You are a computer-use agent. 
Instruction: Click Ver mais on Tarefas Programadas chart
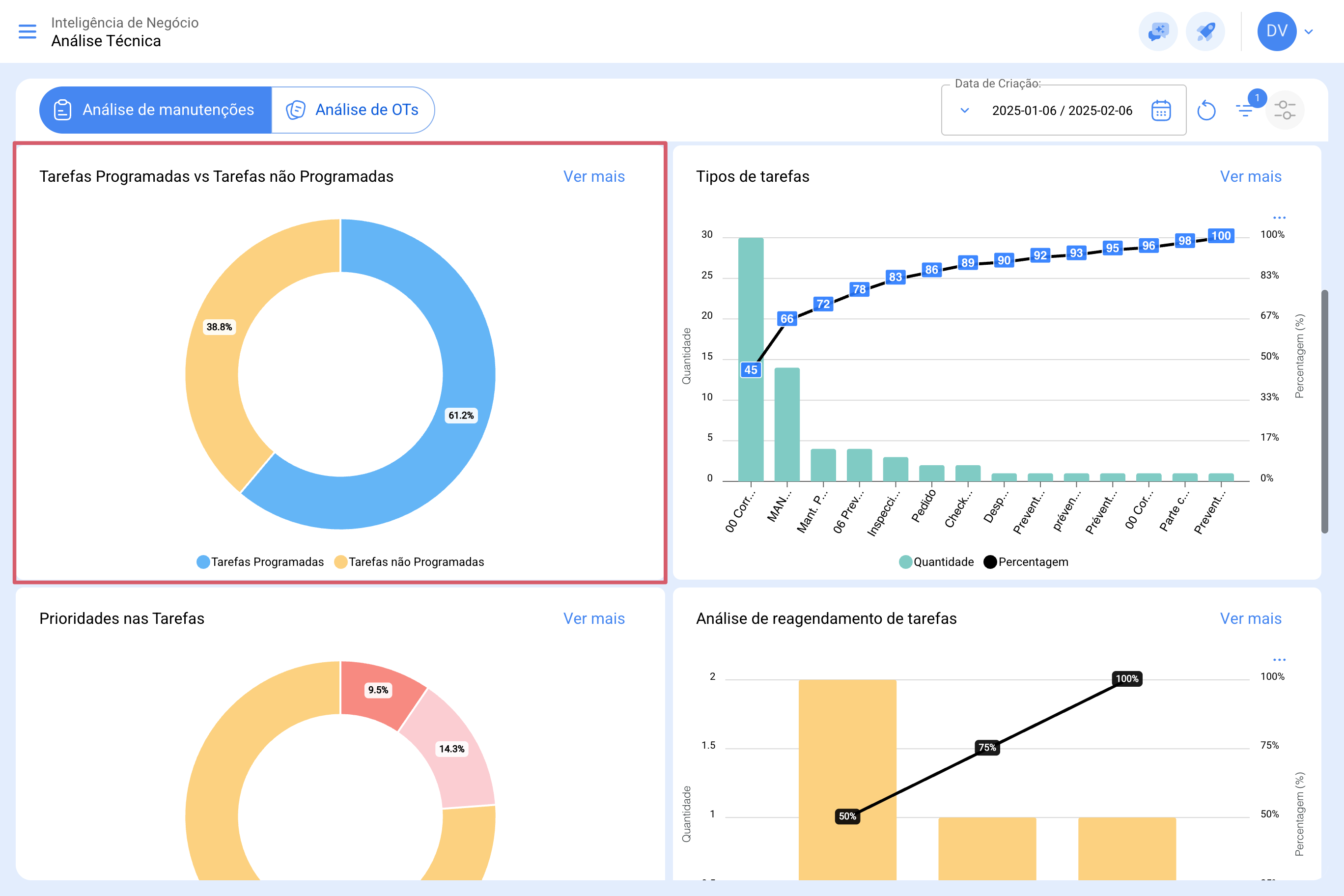(x=594, y=176)
